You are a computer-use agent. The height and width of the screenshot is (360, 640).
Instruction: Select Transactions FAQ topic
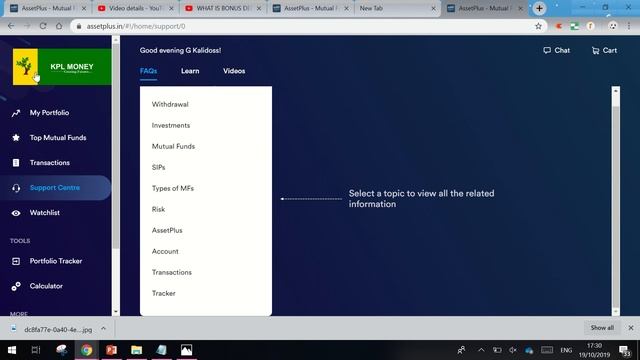(171, 272)
